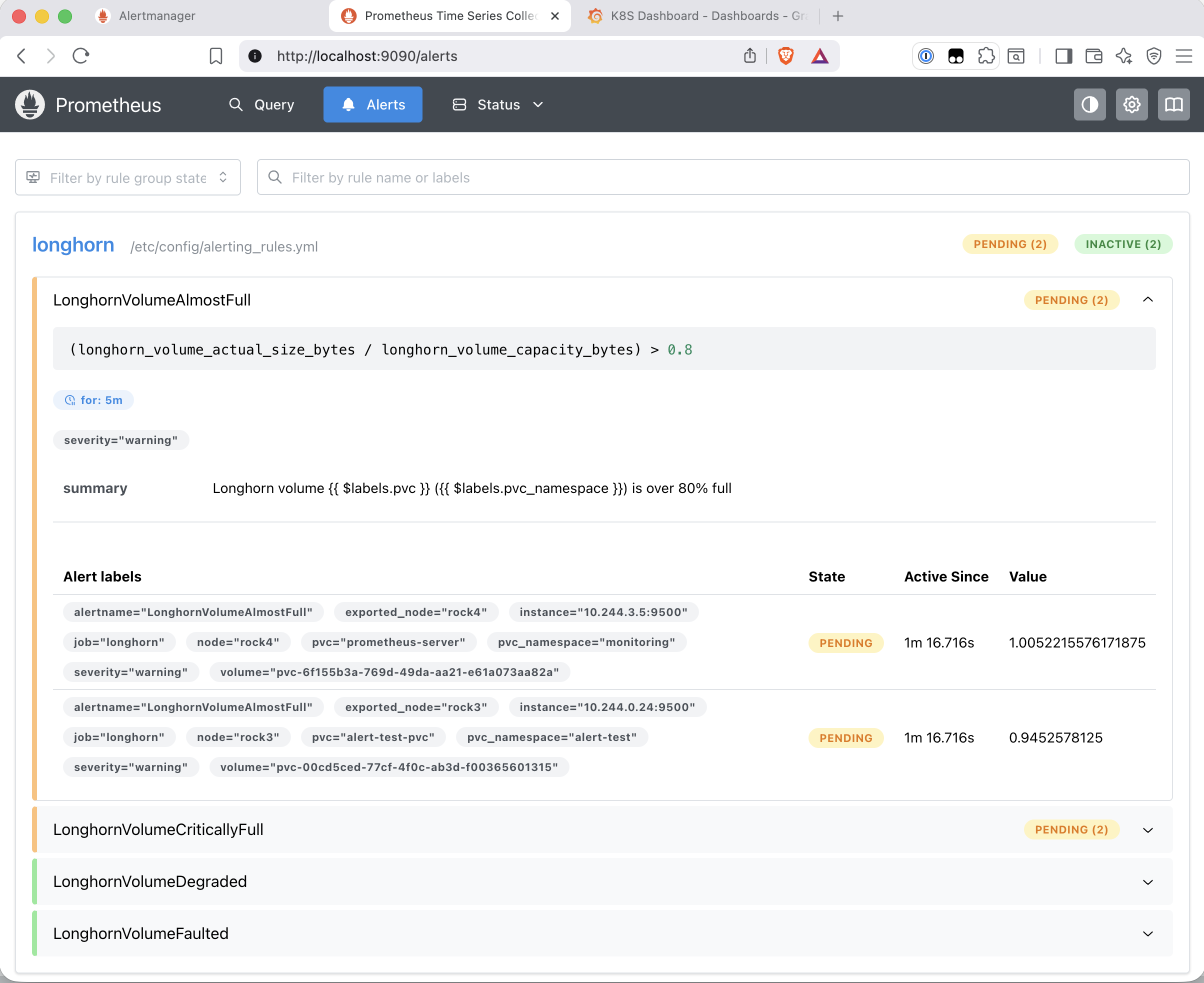Open the browser hamburger menu
1204x983 pixels.
[x=1183, y=56]
